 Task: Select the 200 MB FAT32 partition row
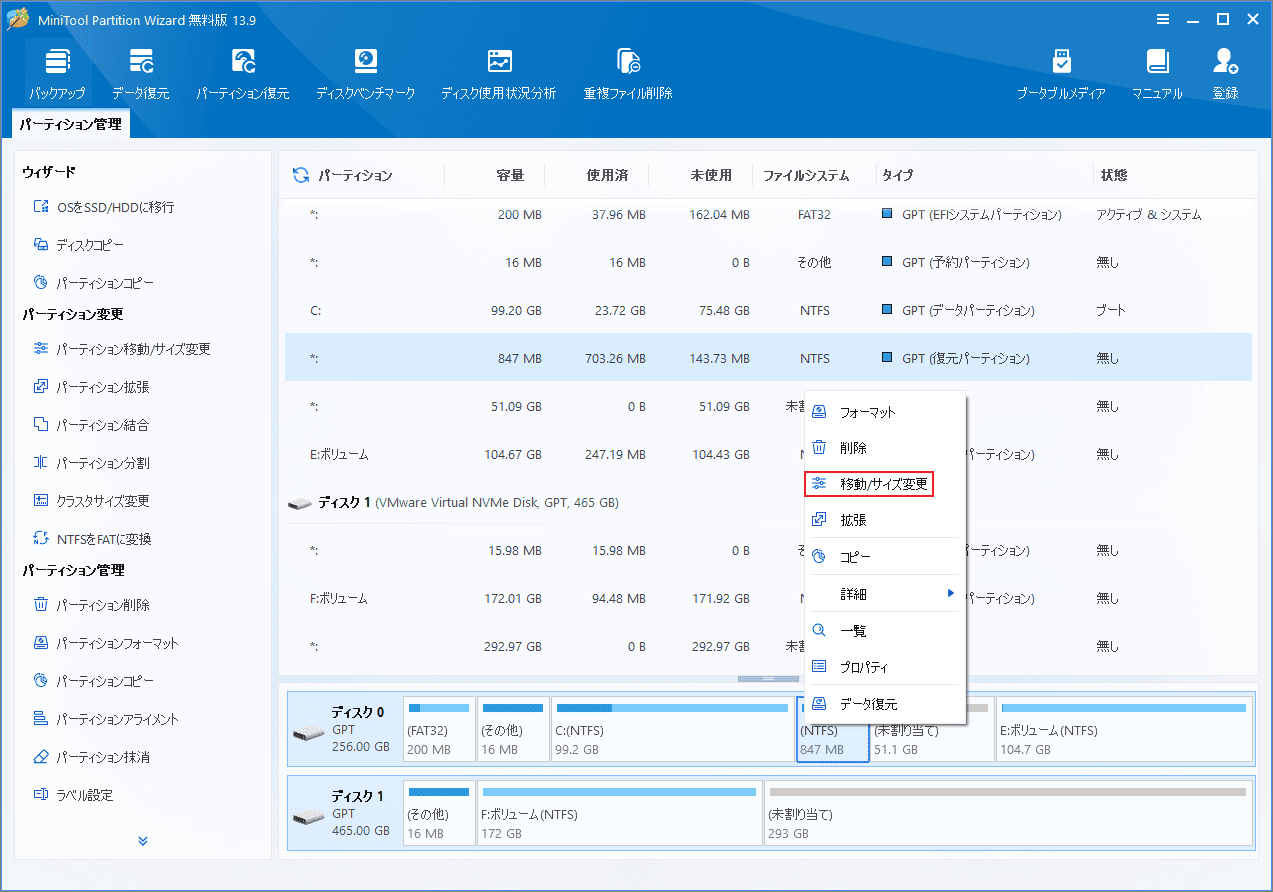[x=768, y=214]
